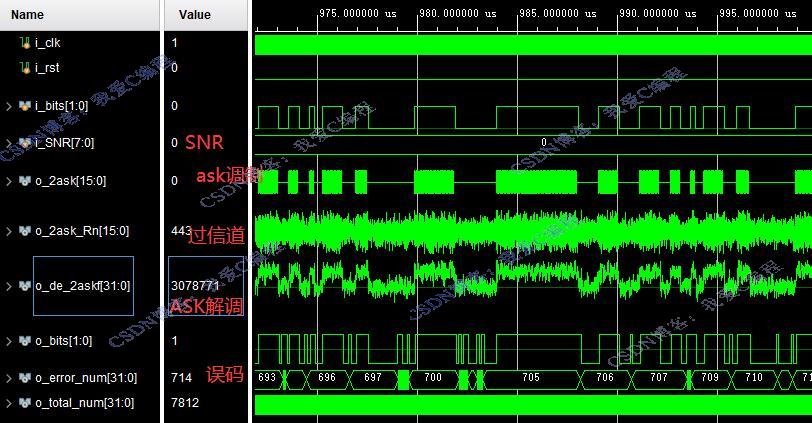Select the o_total_num[31:0] signal name
The image size is (812, 423).
84,403
